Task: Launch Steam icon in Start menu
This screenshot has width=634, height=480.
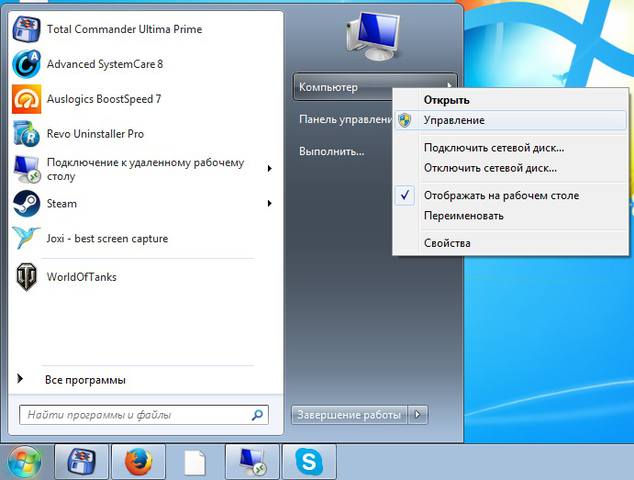Action: (26, 204)
